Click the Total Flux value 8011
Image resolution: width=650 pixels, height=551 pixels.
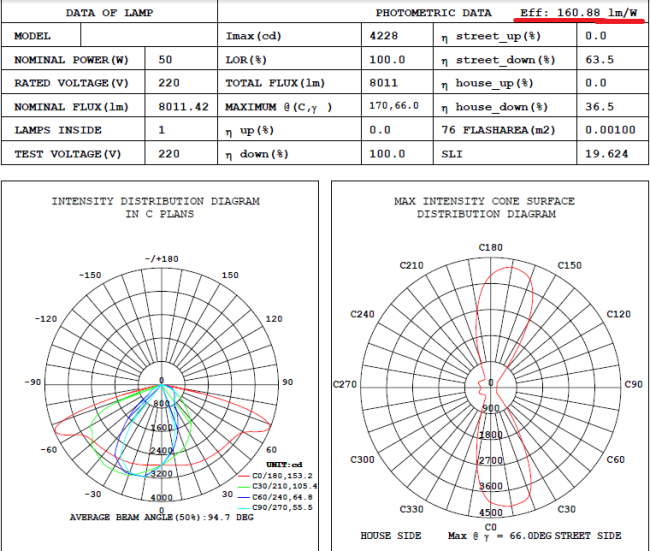pos(385,83)
